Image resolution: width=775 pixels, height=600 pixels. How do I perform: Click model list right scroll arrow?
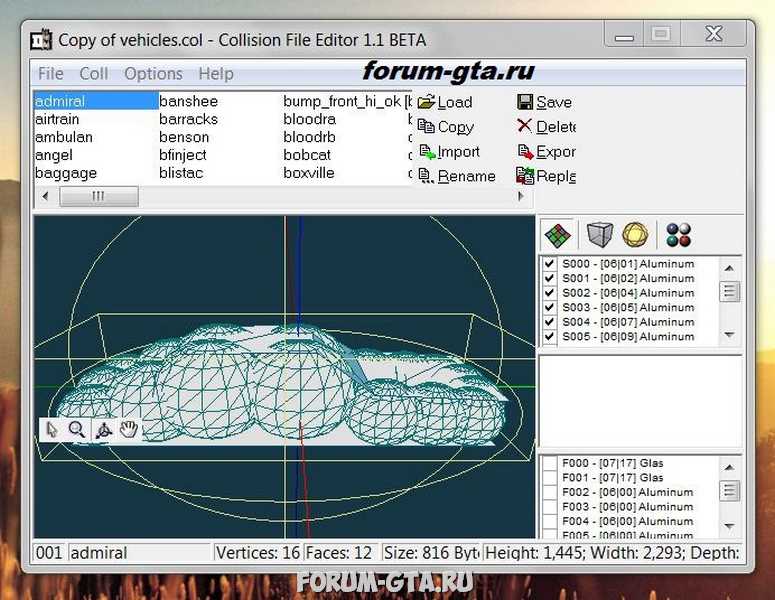(x=520, y=196)
